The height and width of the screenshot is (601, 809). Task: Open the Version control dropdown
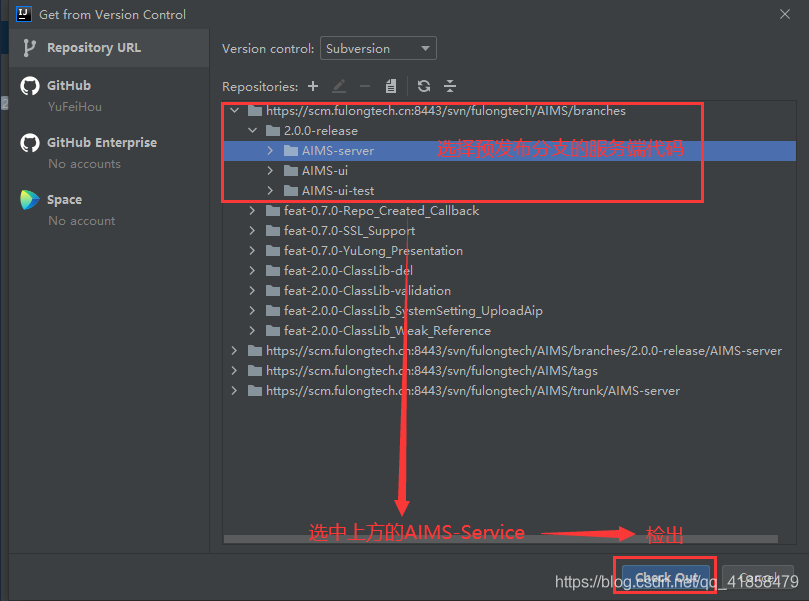coord(378,48)
